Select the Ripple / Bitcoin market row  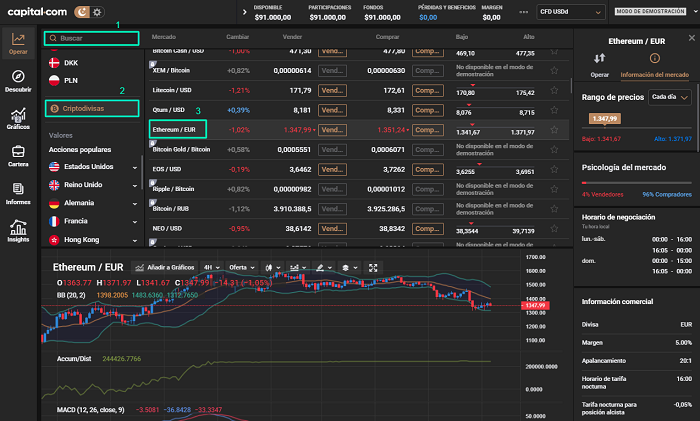coord(358,189)
